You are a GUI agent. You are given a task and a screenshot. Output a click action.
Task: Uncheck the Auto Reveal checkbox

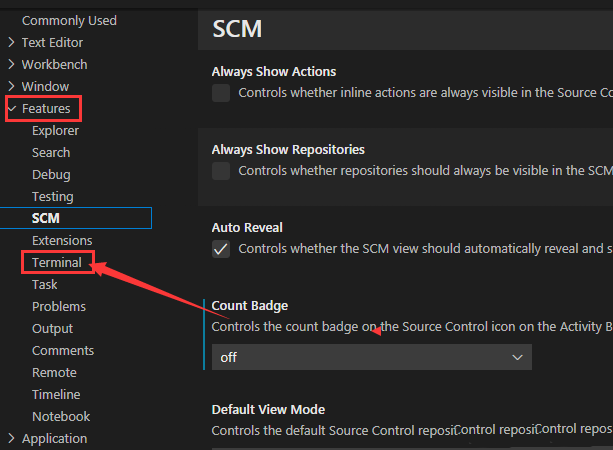click(221, 249)
